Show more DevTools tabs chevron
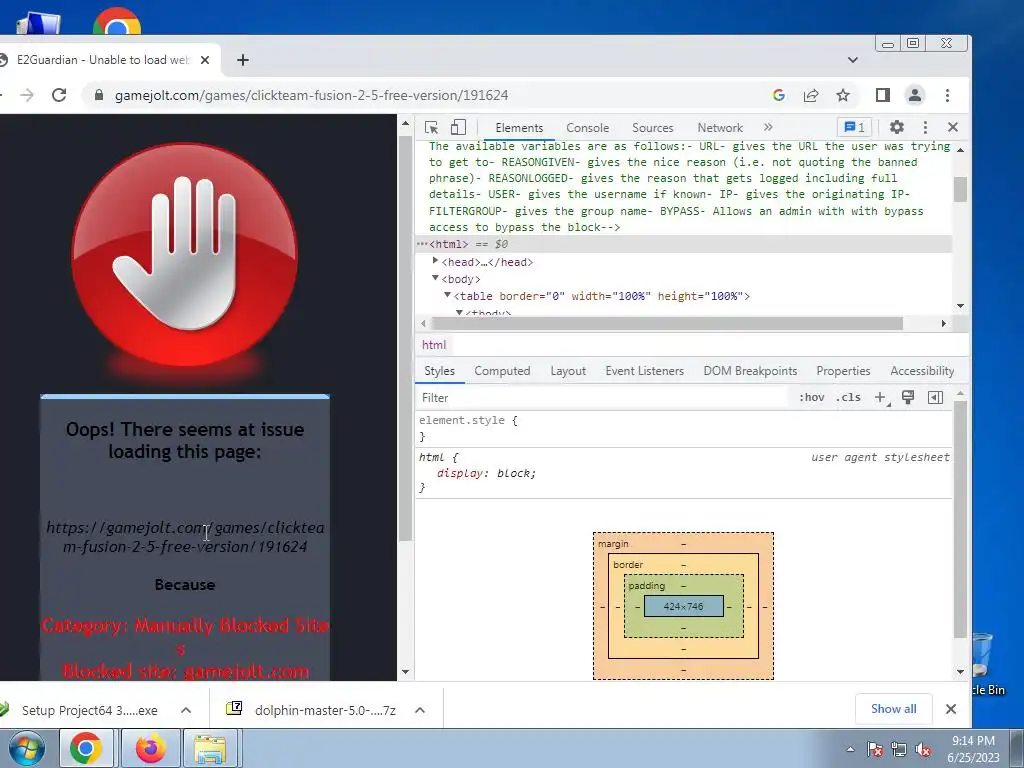Image resolution: width=1024 pixels, height=768 pixels. point(768,127)
